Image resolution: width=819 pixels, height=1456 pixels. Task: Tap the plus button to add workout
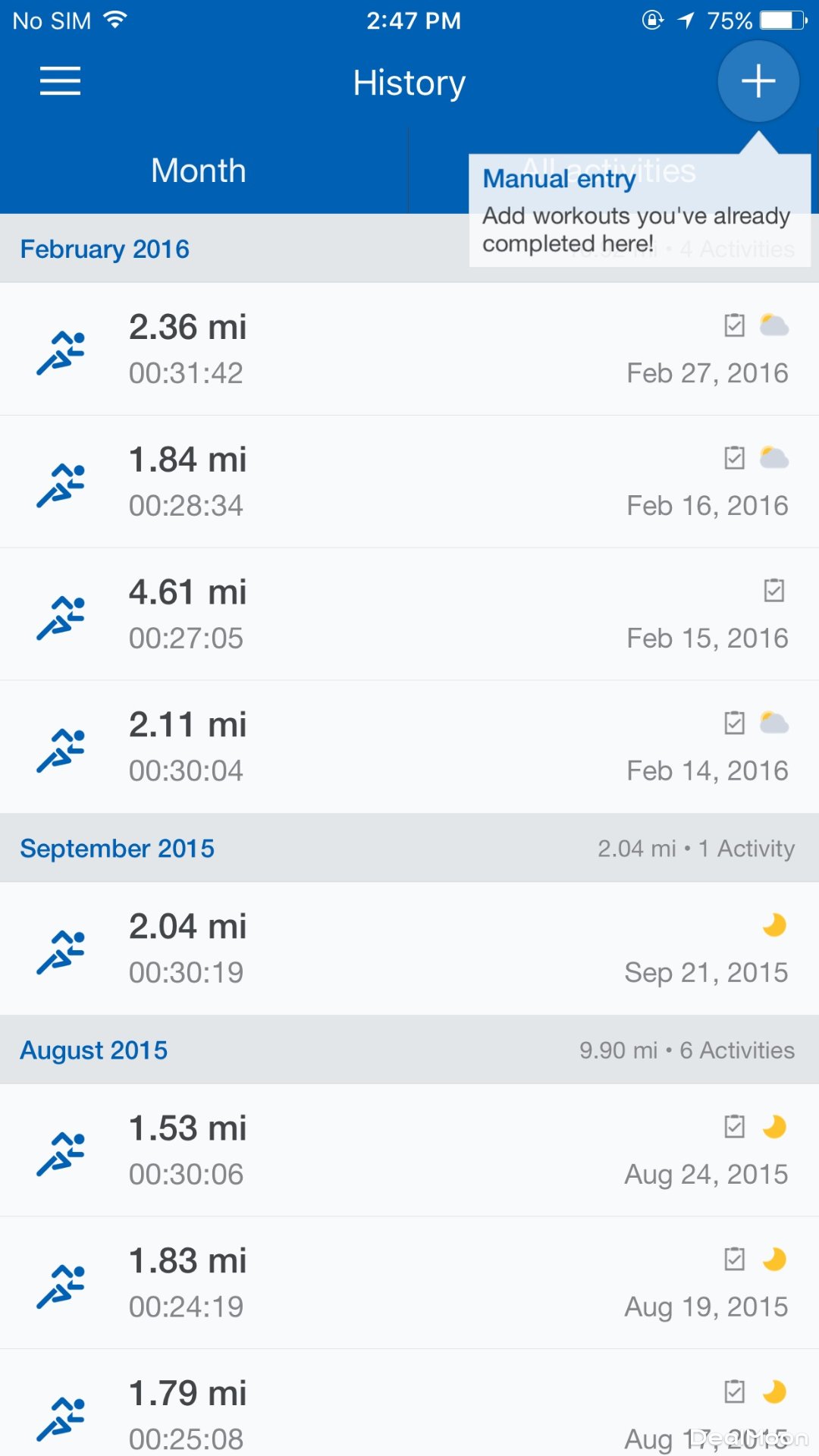tap(758, 81)
